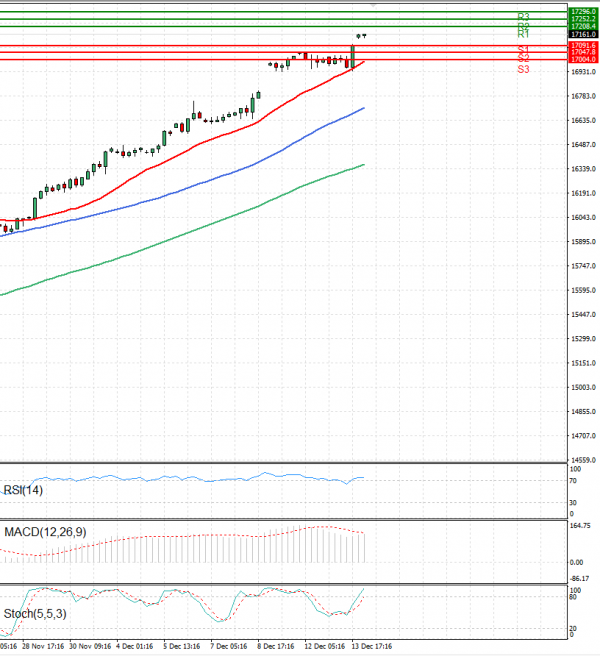Viewport: 600px width, 656px height.
Task: Click the 14559.0 price axis value
Action: coord(583,460)
